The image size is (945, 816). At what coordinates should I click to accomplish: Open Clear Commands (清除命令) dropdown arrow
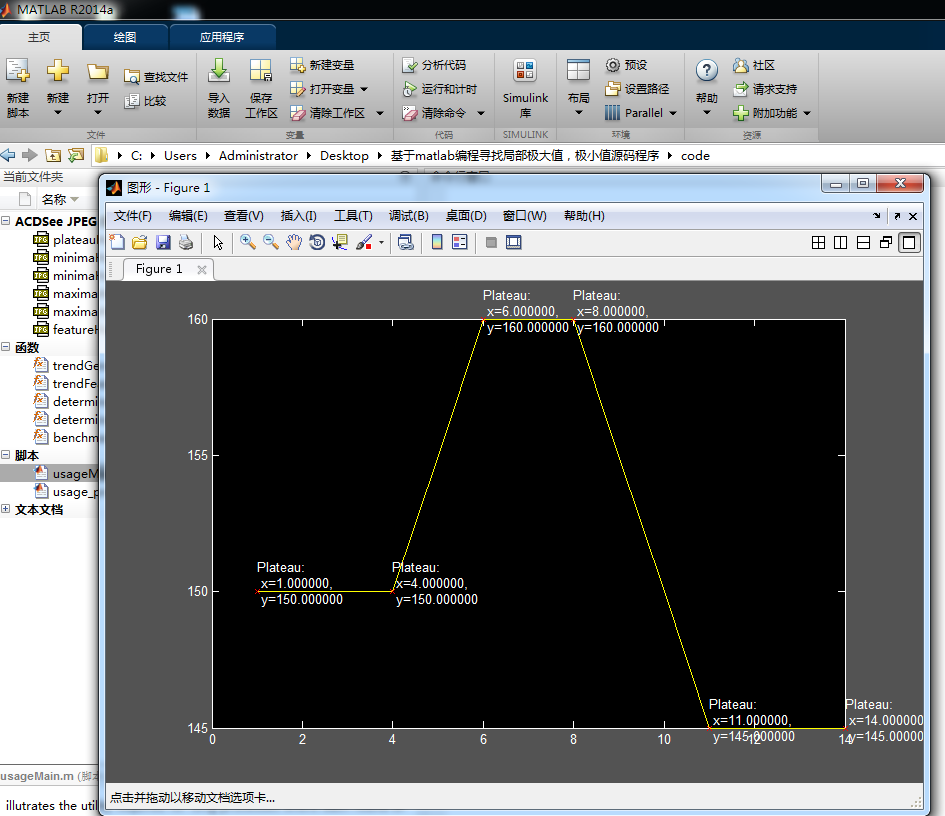click(481, 113)
